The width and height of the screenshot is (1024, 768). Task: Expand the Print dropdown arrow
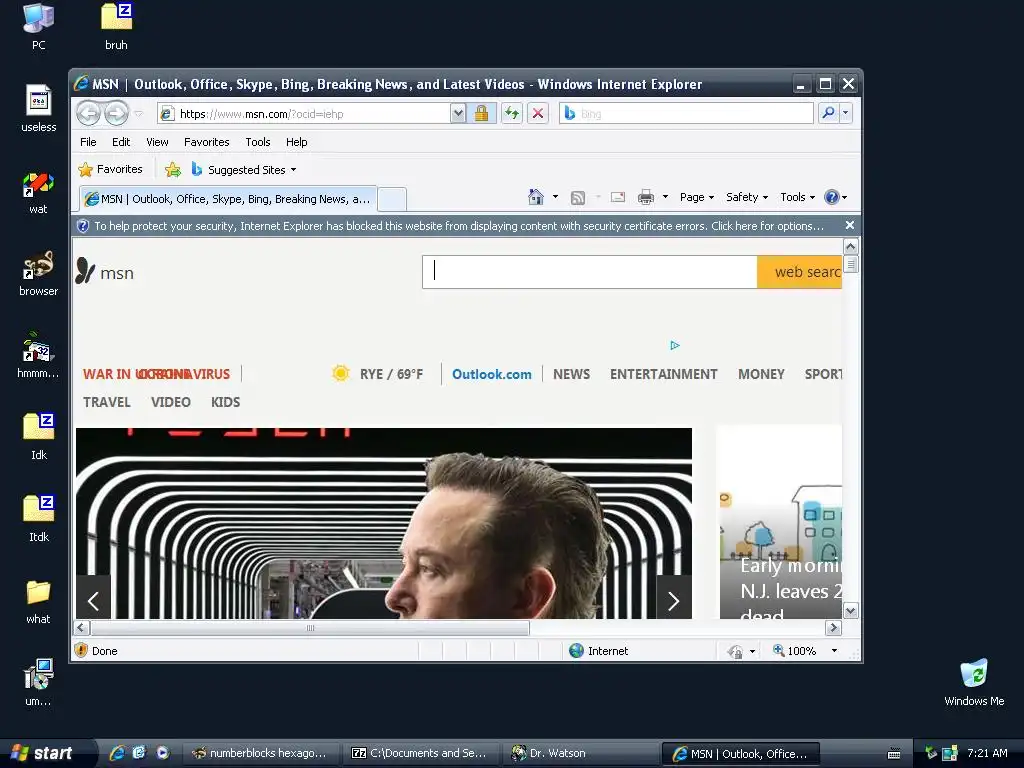[x=665, y=197]
